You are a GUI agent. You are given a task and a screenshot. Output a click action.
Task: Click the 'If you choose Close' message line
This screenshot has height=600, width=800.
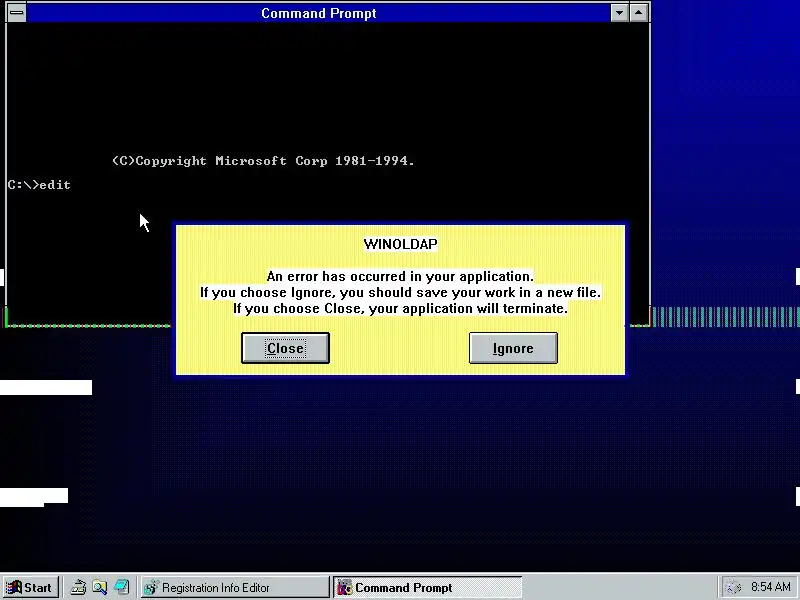point(401,308)
